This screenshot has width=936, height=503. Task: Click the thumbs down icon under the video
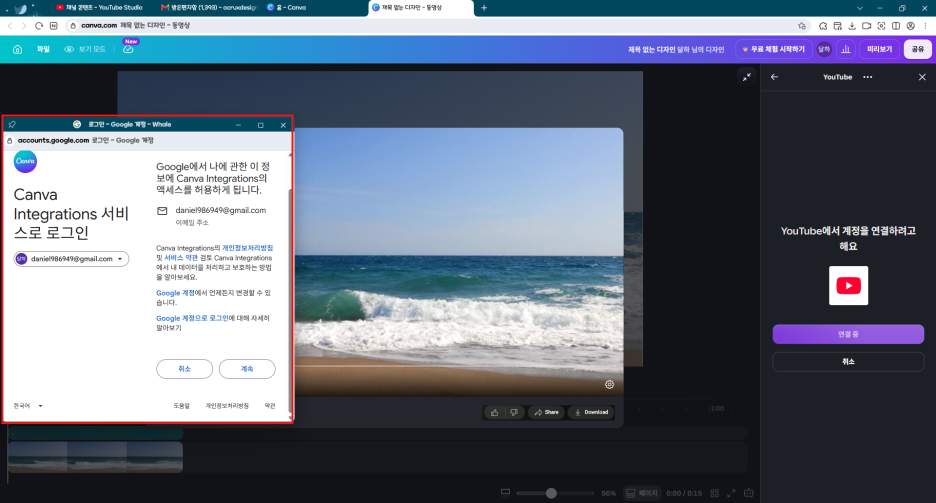click(513, 412)
